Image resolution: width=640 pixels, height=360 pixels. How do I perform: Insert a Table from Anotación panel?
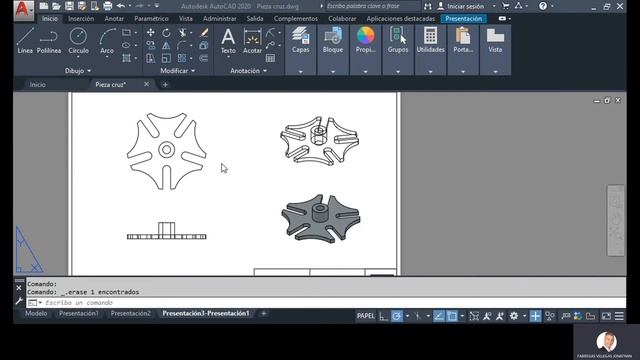point(270,58)
